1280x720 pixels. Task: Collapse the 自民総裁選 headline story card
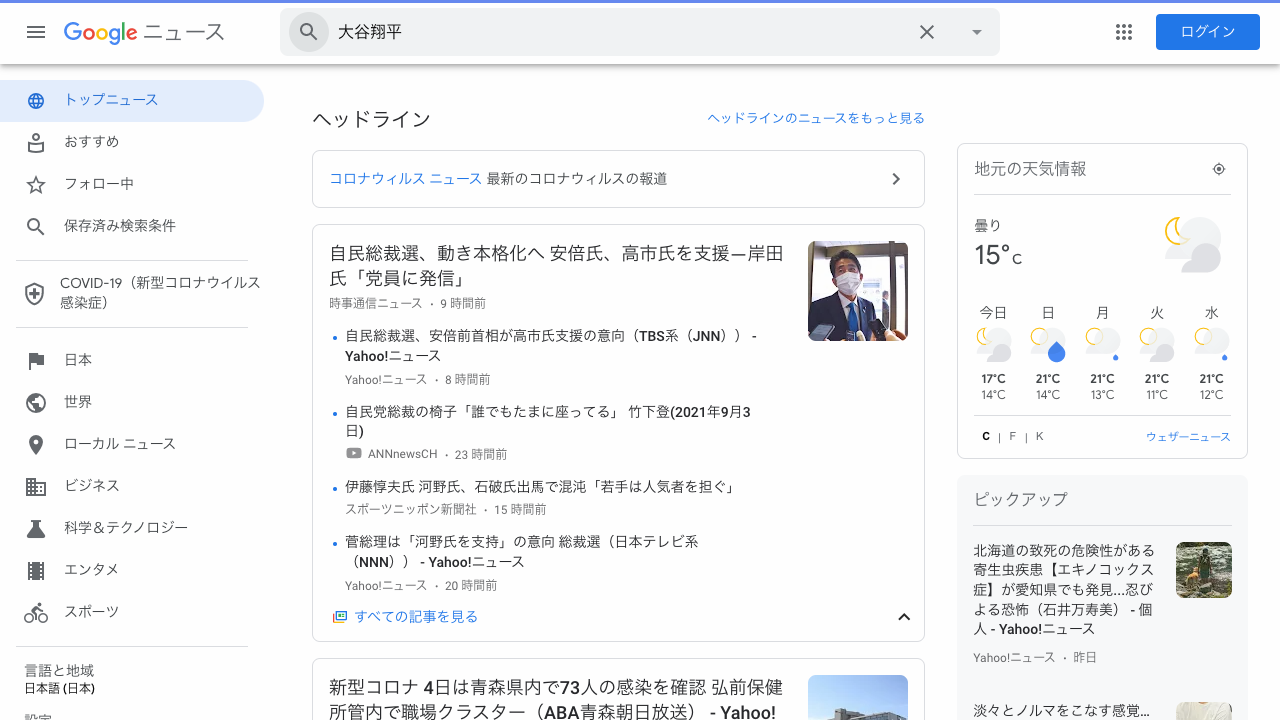point(904,617)
